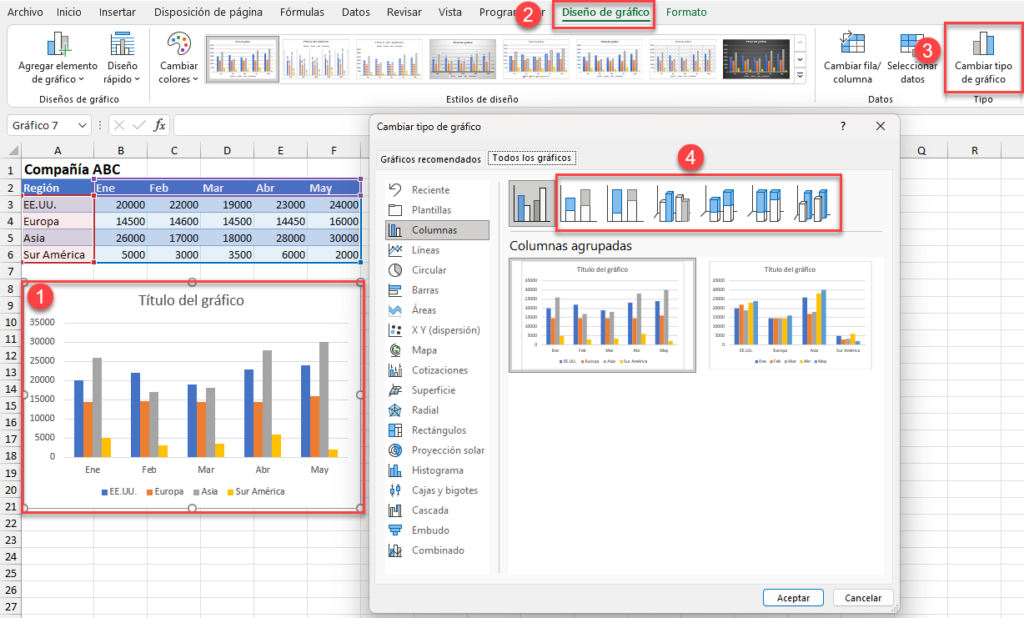Viewport: 1024px width, 618px height.
Task: Cancel the Cambiar tipo de gráfico dialog
Action: [862, 597]
